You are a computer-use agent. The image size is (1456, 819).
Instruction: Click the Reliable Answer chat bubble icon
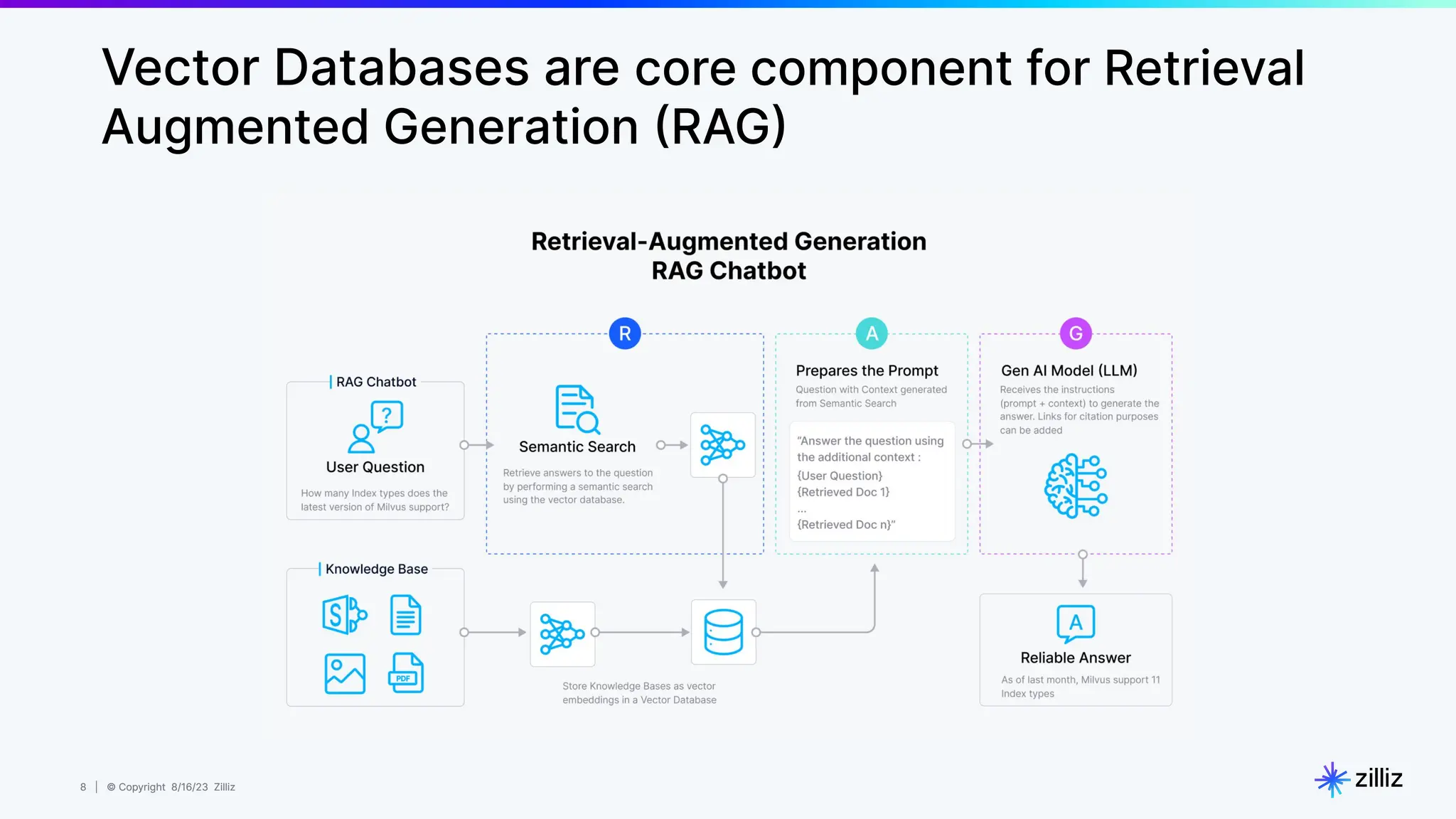[1076, 623]
